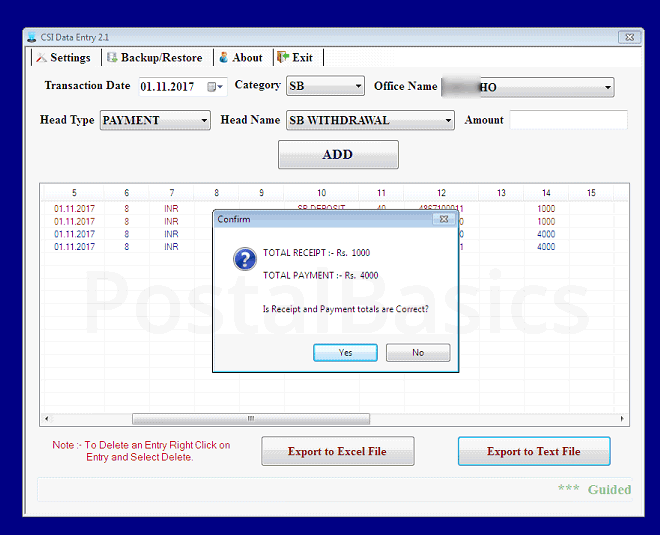Click the Backup/Restore disk icon

tap(112, 58)
